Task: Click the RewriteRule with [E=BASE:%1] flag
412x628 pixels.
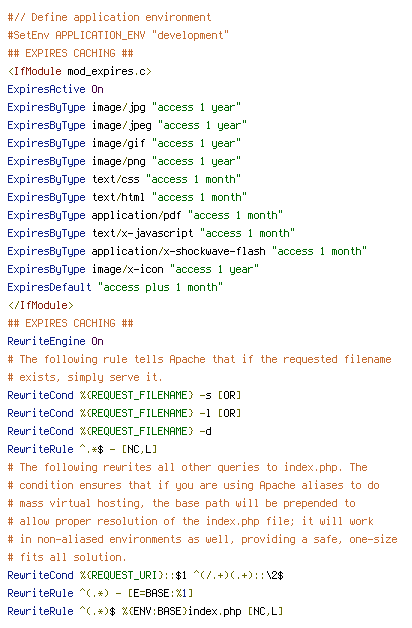Action: (x=100, y=593)
